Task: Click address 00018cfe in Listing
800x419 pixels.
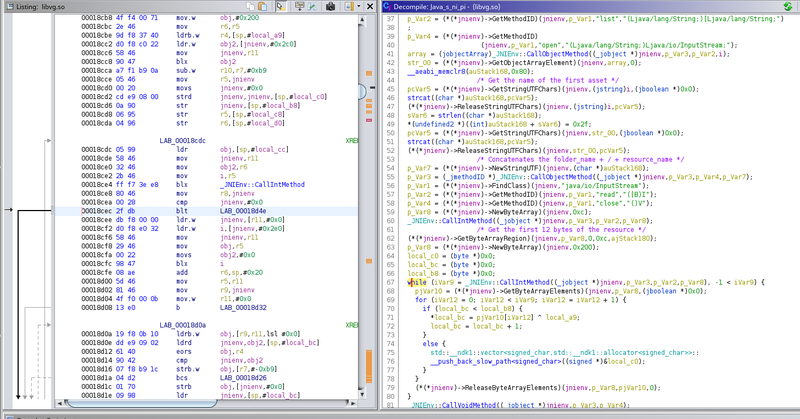Action: 96,273
